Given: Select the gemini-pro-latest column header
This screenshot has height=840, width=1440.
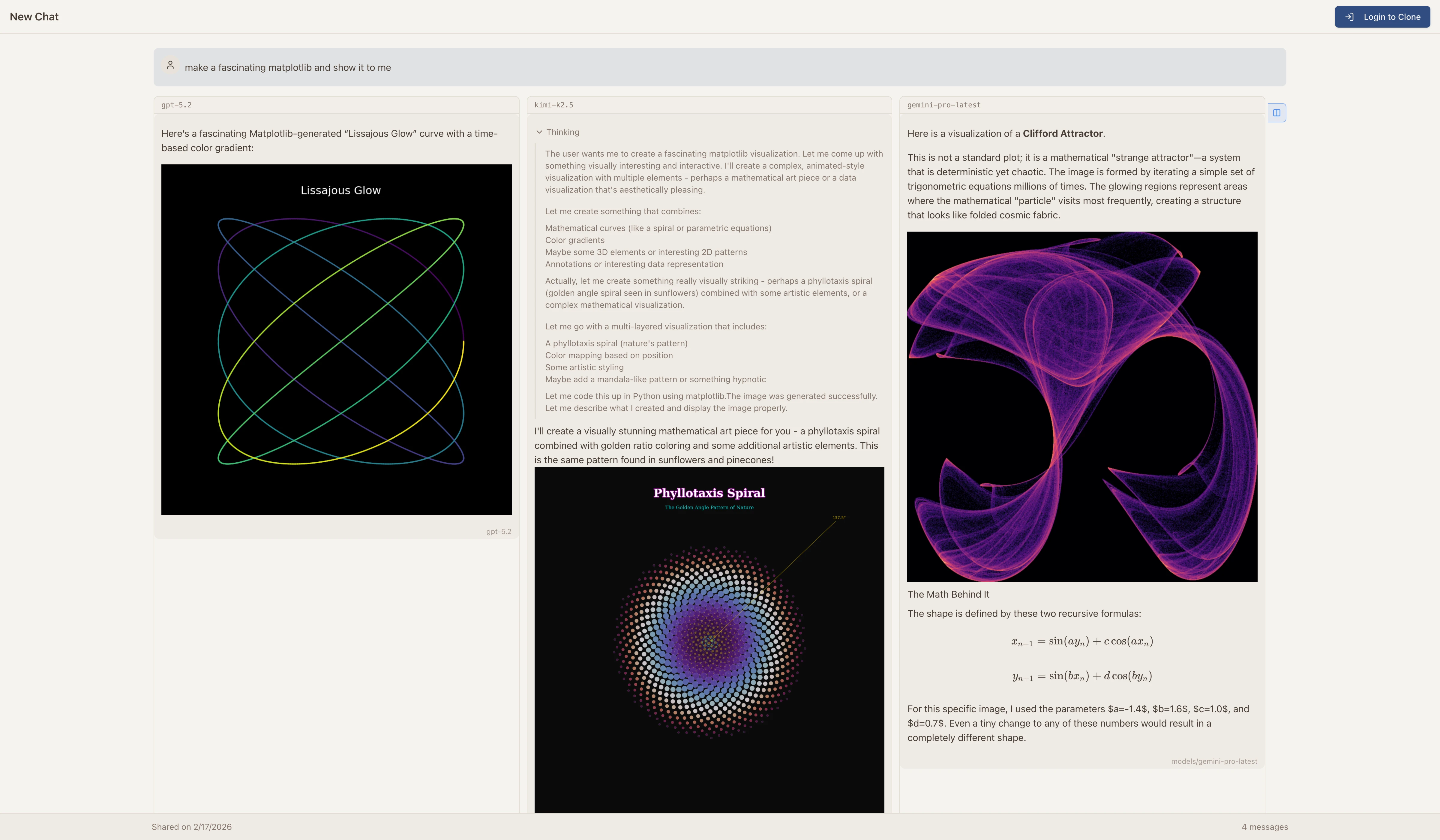Looking at the screenshot, I should (943, 105).
